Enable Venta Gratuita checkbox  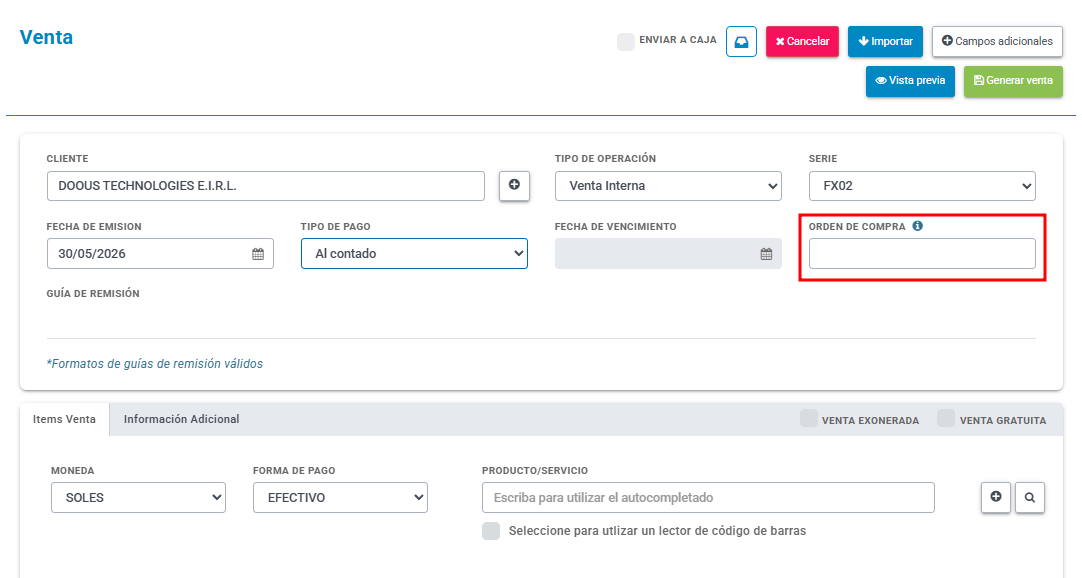click(946, 418)
